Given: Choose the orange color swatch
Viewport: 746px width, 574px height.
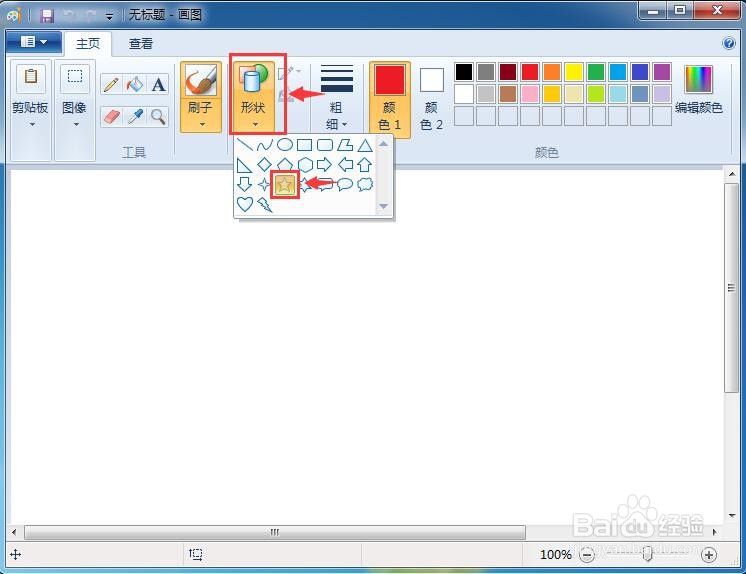Looking at the screenshot, I should click(x=552, y=72).
